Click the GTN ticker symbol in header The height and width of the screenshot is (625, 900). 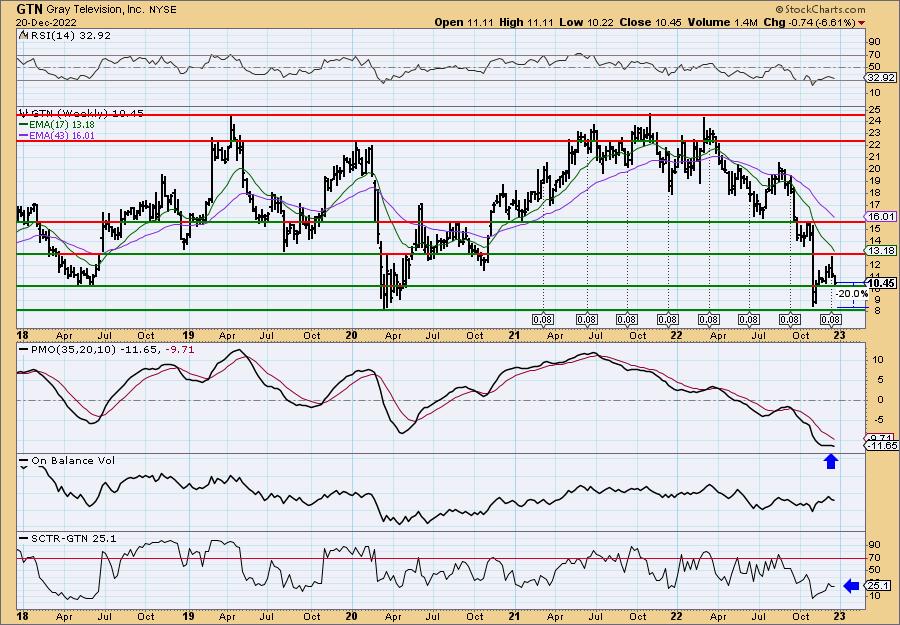pyautogui.click(x=27, y=9)
